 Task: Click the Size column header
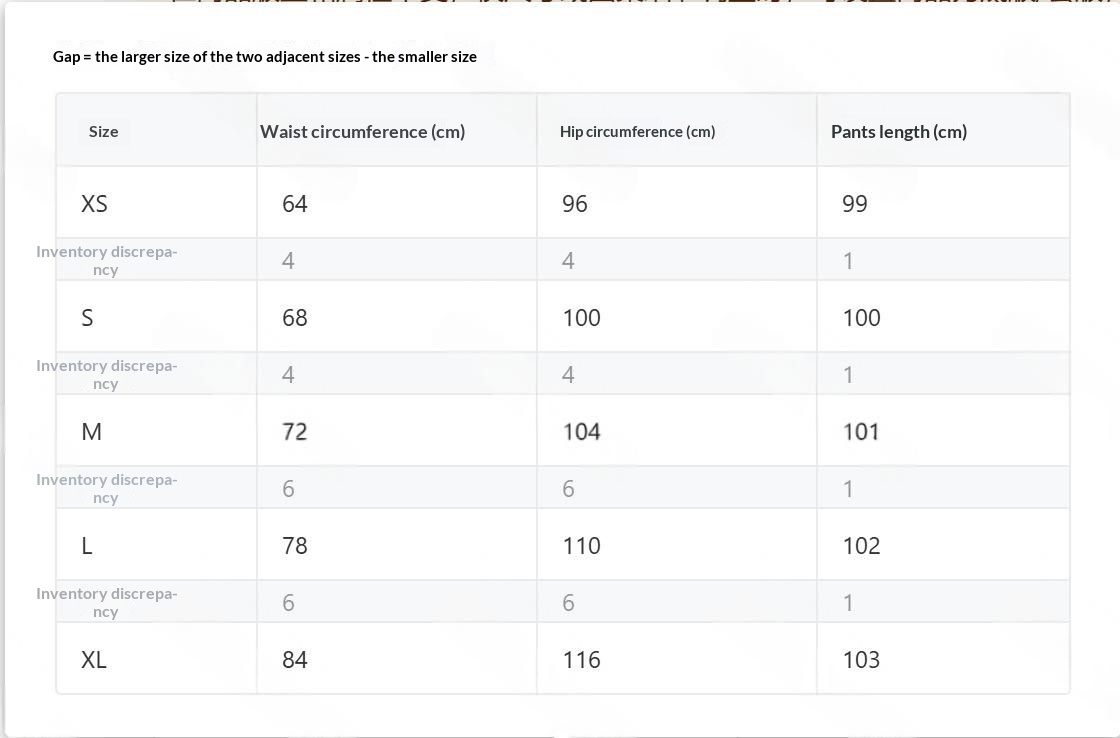104,131
